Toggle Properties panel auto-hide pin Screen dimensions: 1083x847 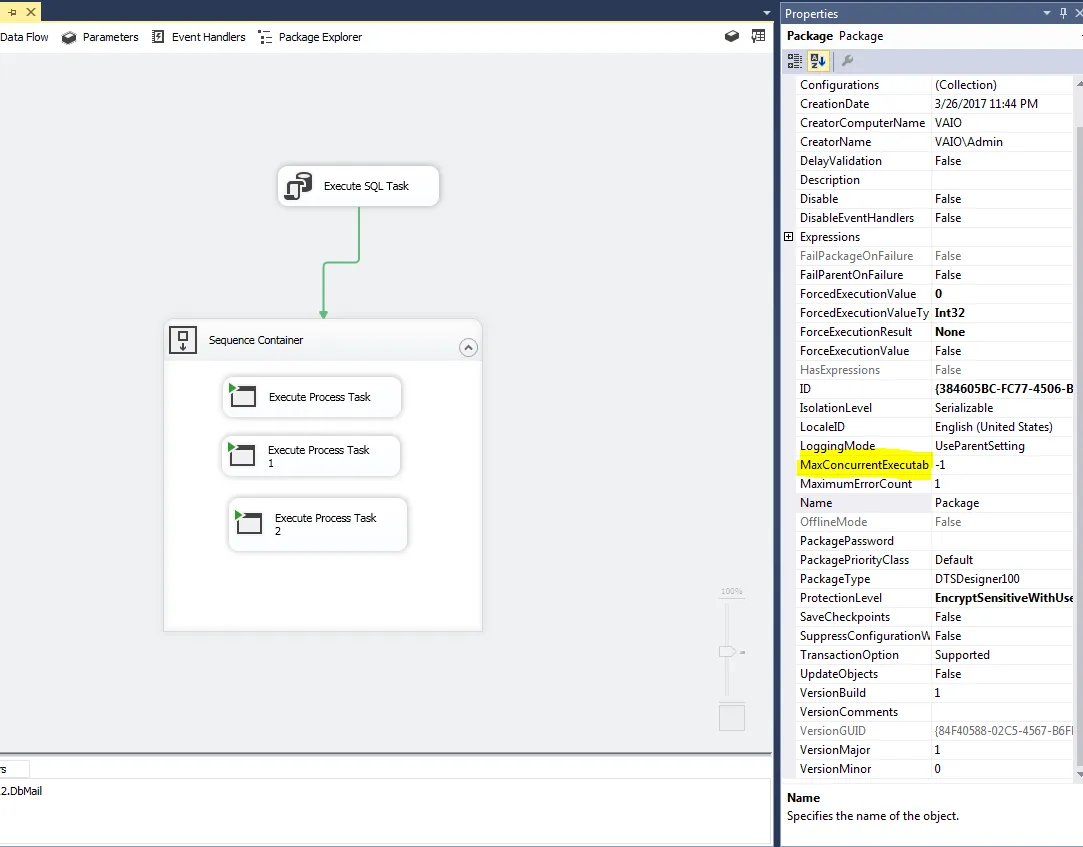coord(1063,13)
